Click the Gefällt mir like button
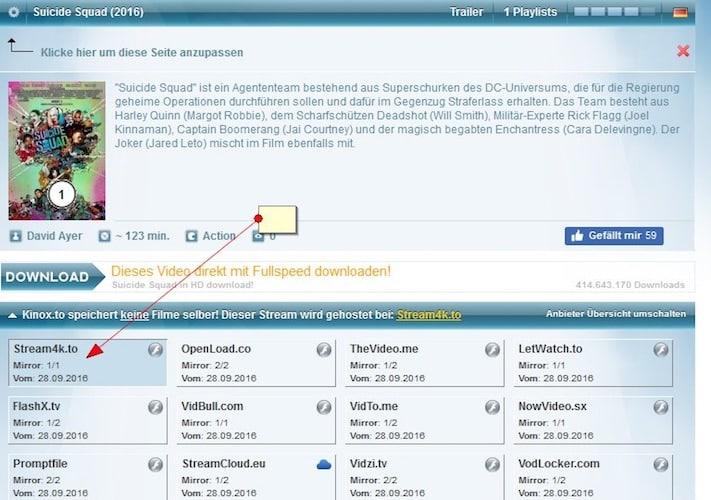711x500 pixels. click(613, 236)
